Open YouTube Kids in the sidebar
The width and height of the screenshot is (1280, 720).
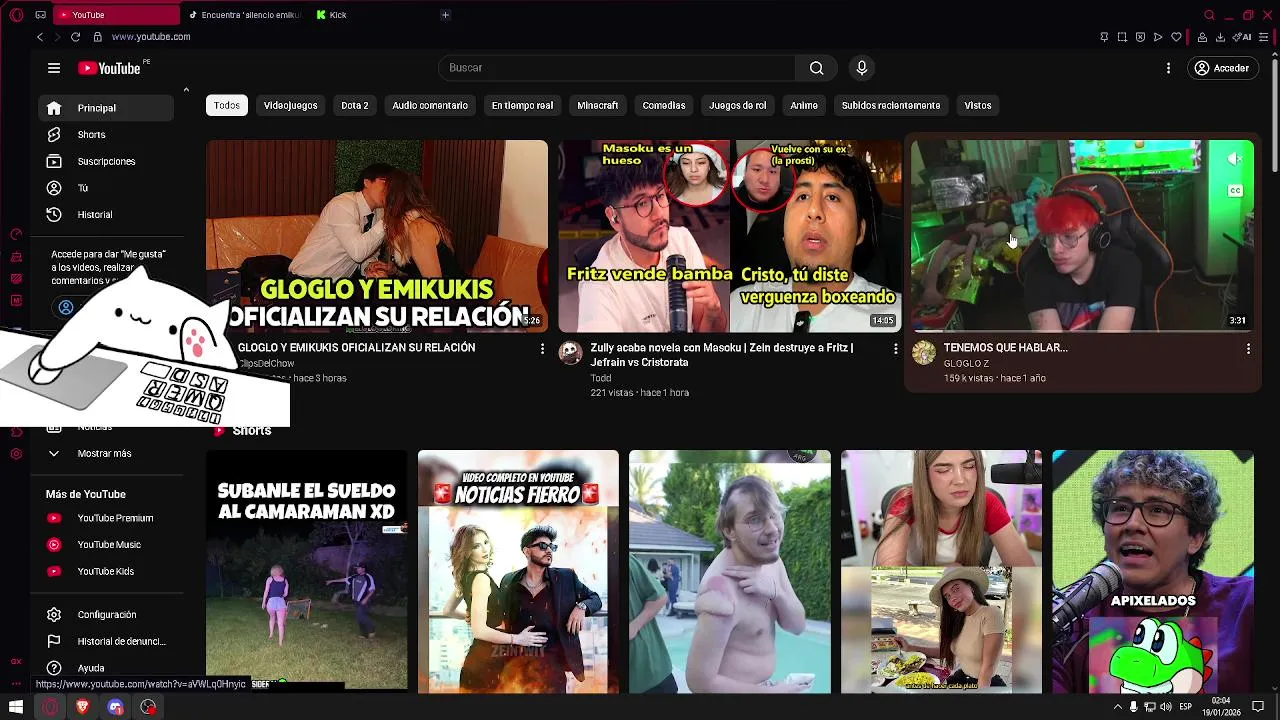(x=105, y=571)
